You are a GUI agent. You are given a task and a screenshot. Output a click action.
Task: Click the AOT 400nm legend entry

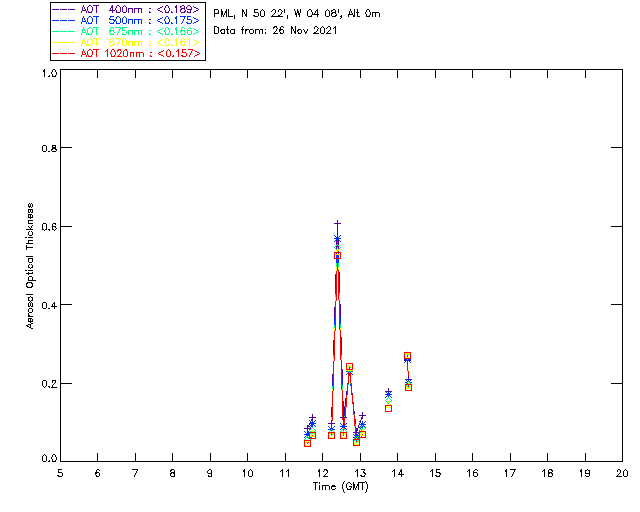(127, 9)
